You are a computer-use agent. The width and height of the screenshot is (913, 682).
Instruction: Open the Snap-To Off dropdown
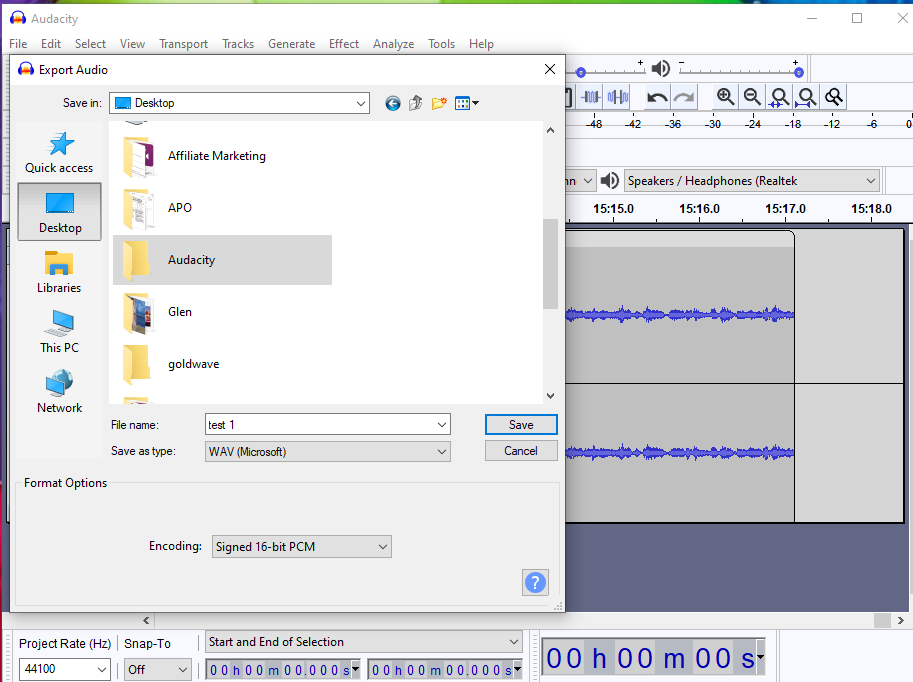coord(157,670)
